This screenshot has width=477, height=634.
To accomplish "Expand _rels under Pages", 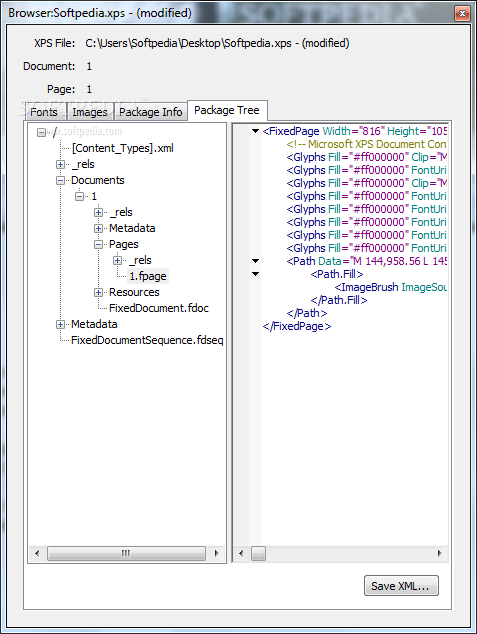I will pos(117,260).
